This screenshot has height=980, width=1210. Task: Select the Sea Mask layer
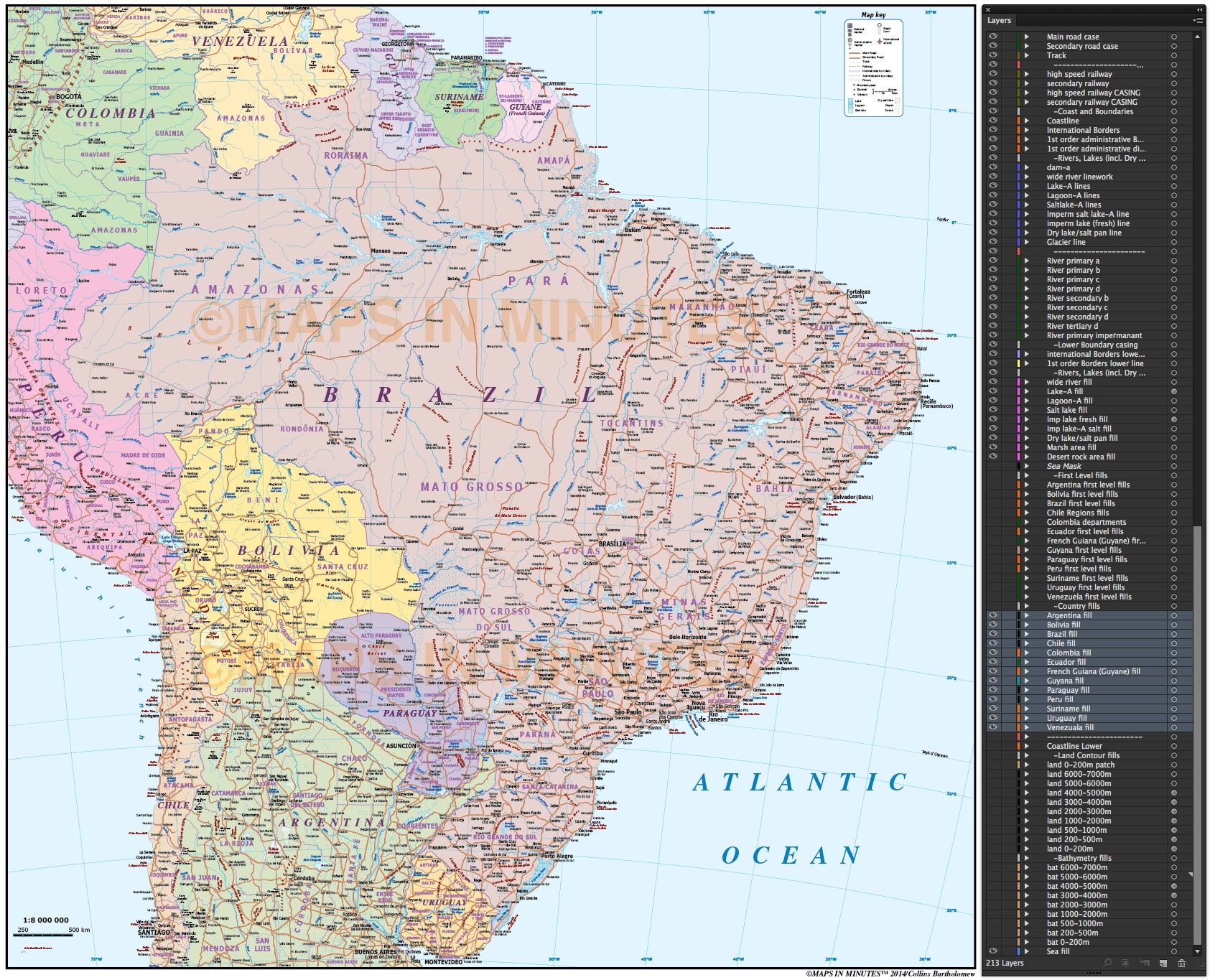(1064, 466)
